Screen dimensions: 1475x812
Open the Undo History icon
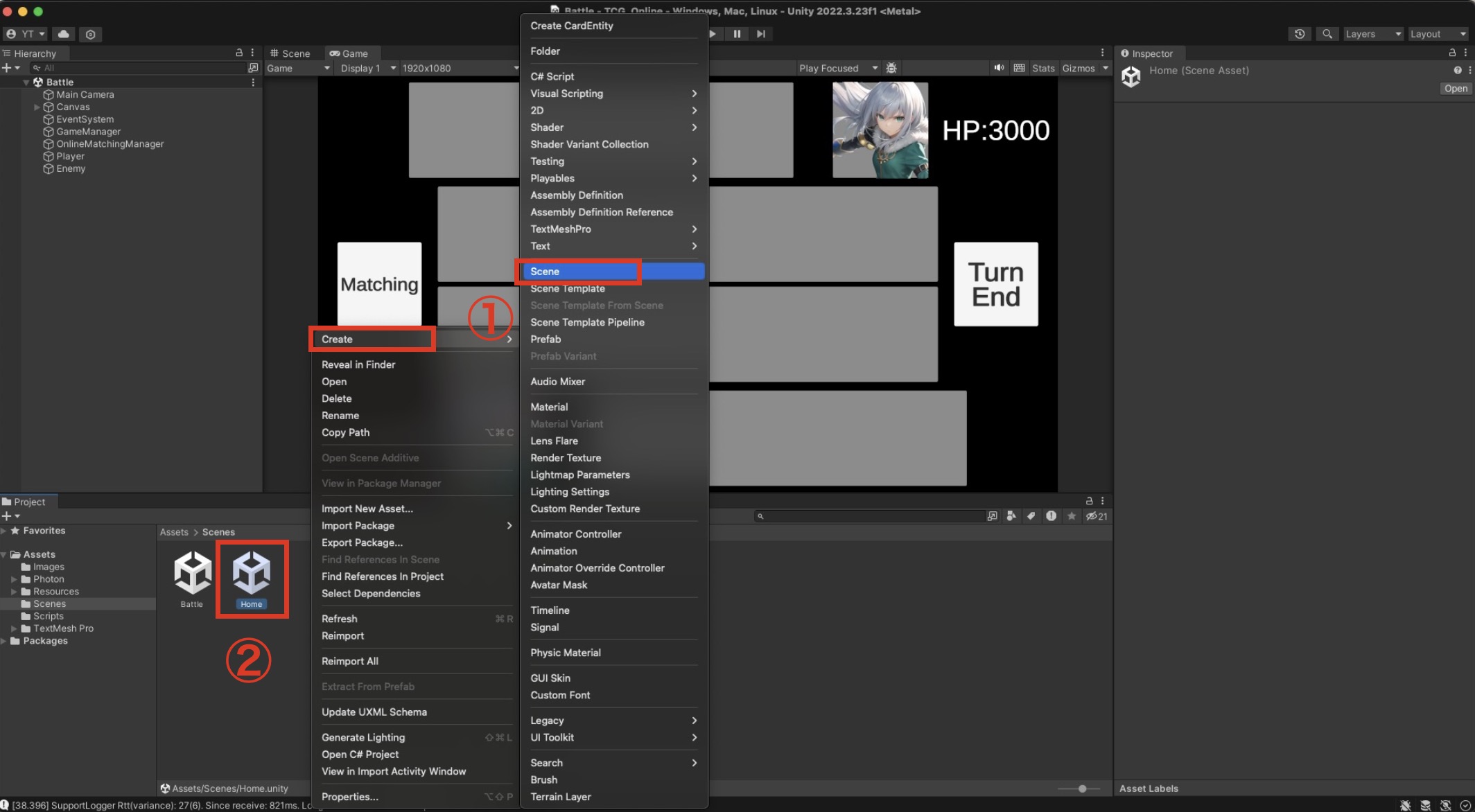1300,34
